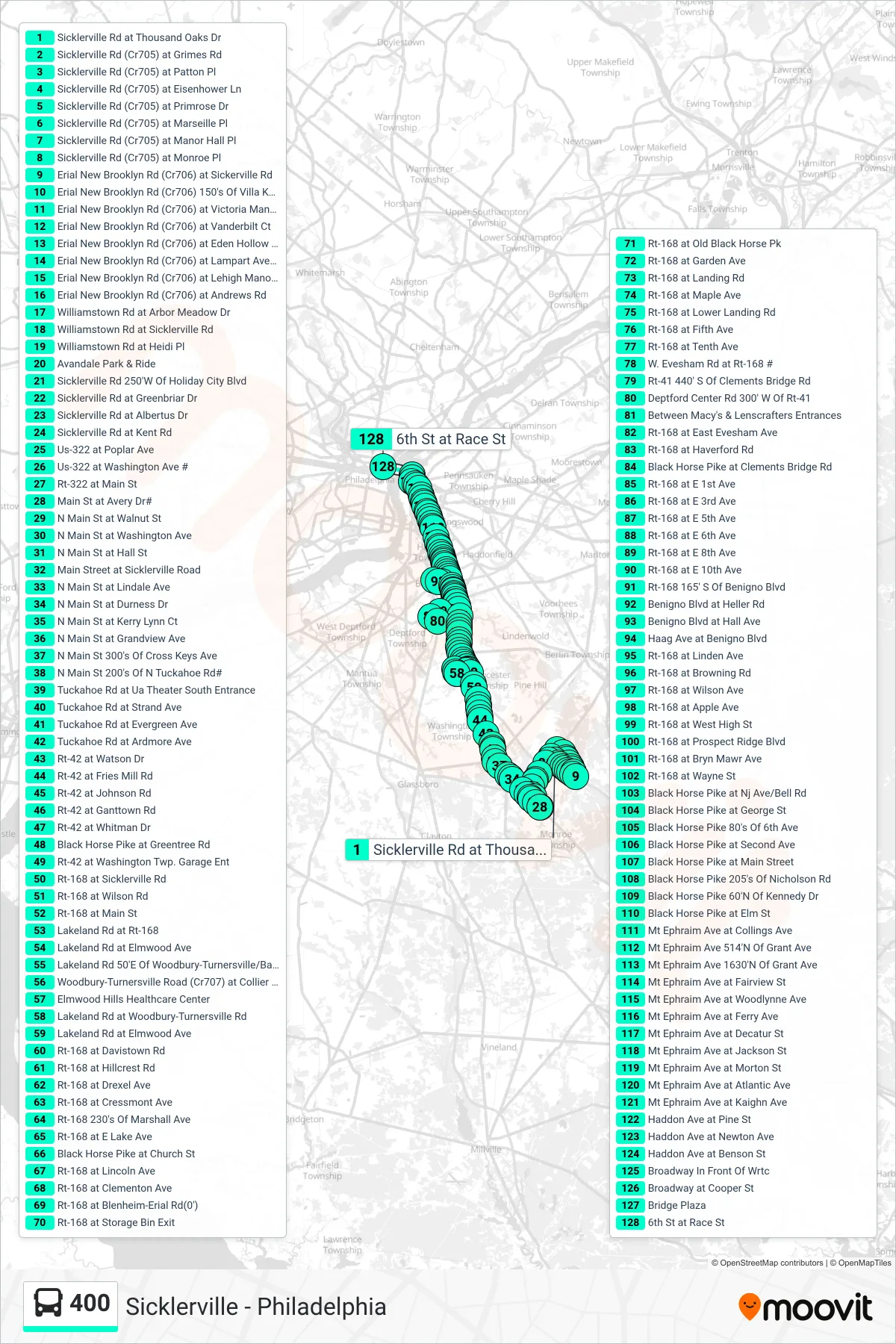Select stop 127 Bridge Plaza
Image resolution: width=896 pixels, height=1344 pixels.
[x=662, y=1205]
